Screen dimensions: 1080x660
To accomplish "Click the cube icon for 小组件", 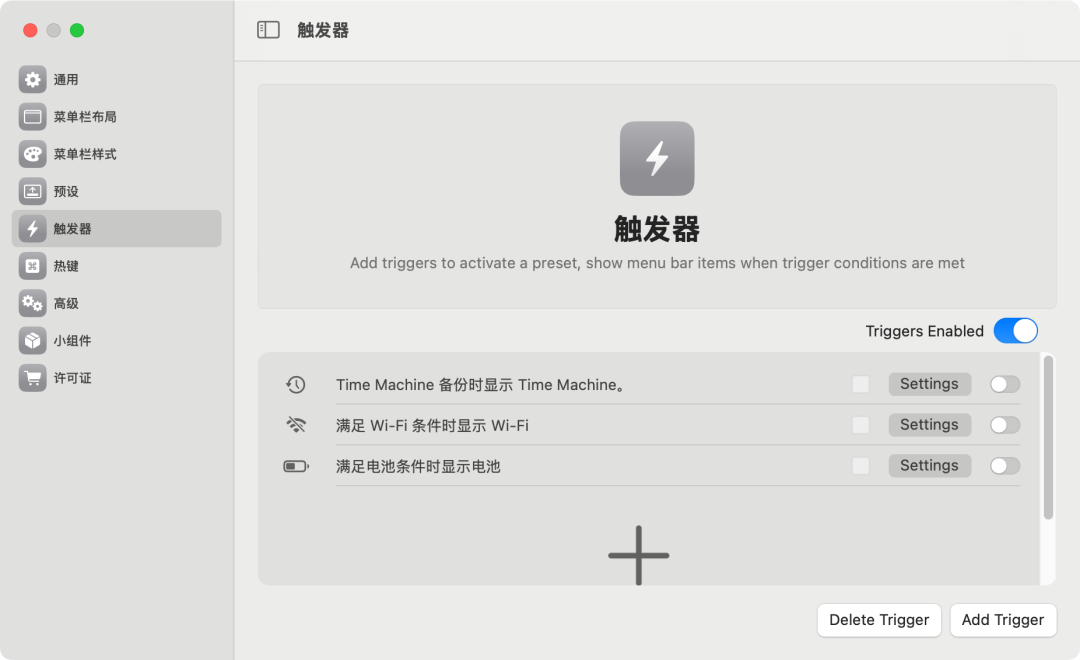I will pos(32,340).
